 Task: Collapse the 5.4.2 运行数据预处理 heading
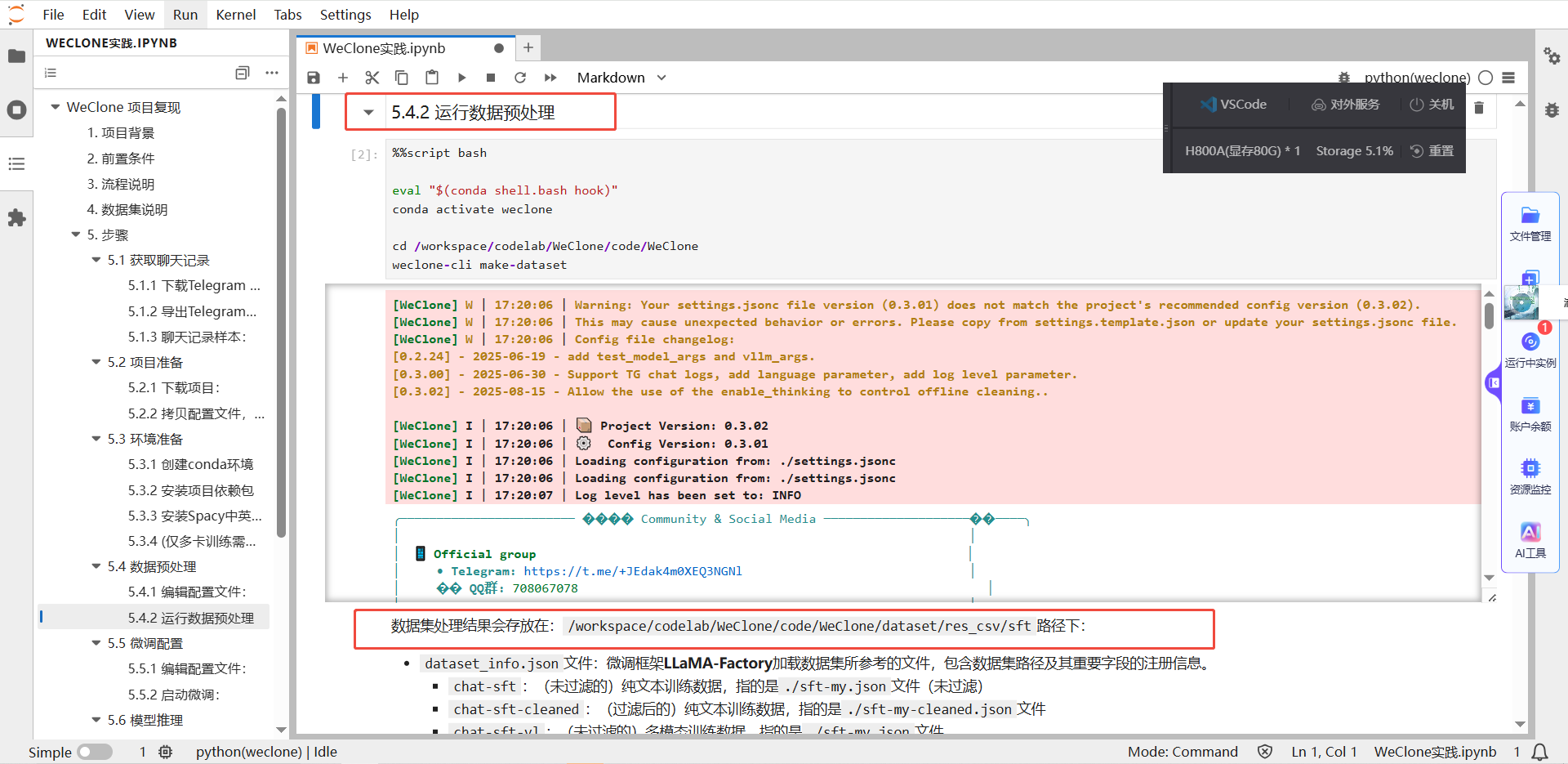pyautogui.click(x=369, y=113)
